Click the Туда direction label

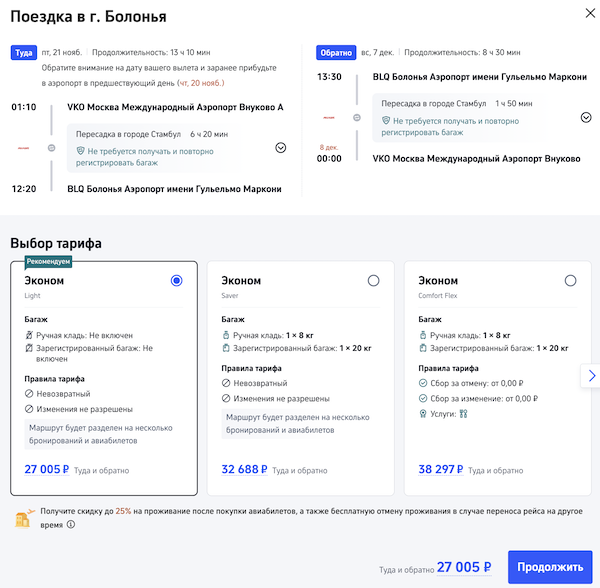pos(23,52)
